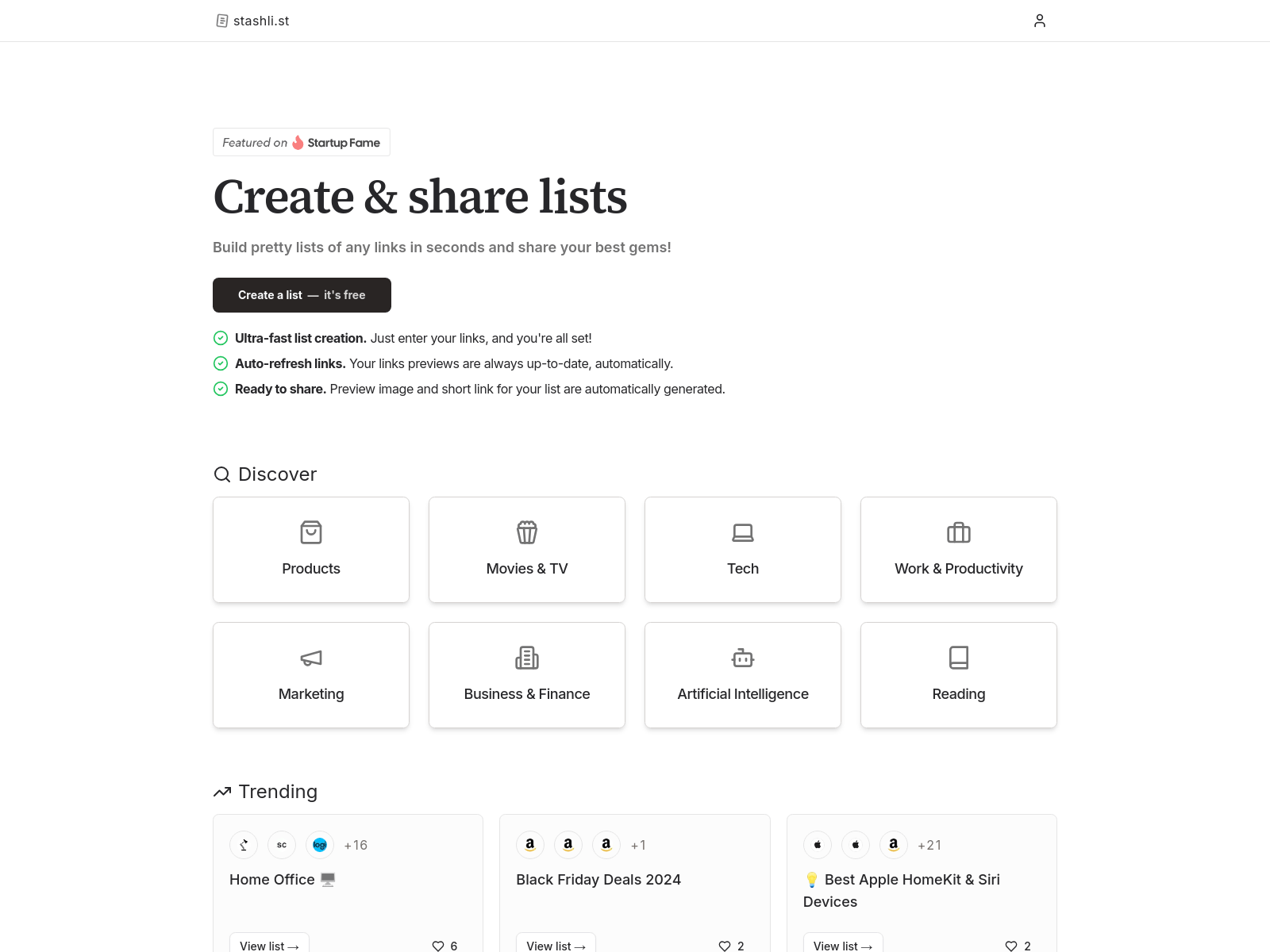Like the Home Office list
The height and width of the screenshot is (952, 1270).
point(438,946)
